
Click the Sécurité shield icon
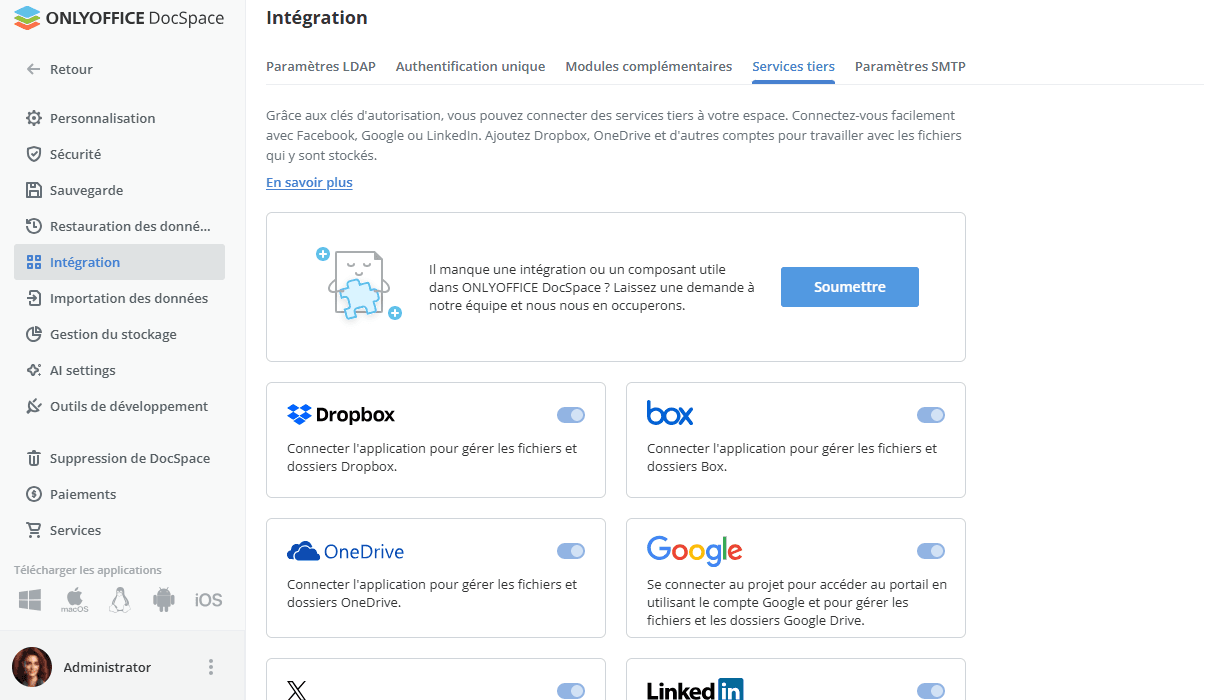tap(34, 154)
